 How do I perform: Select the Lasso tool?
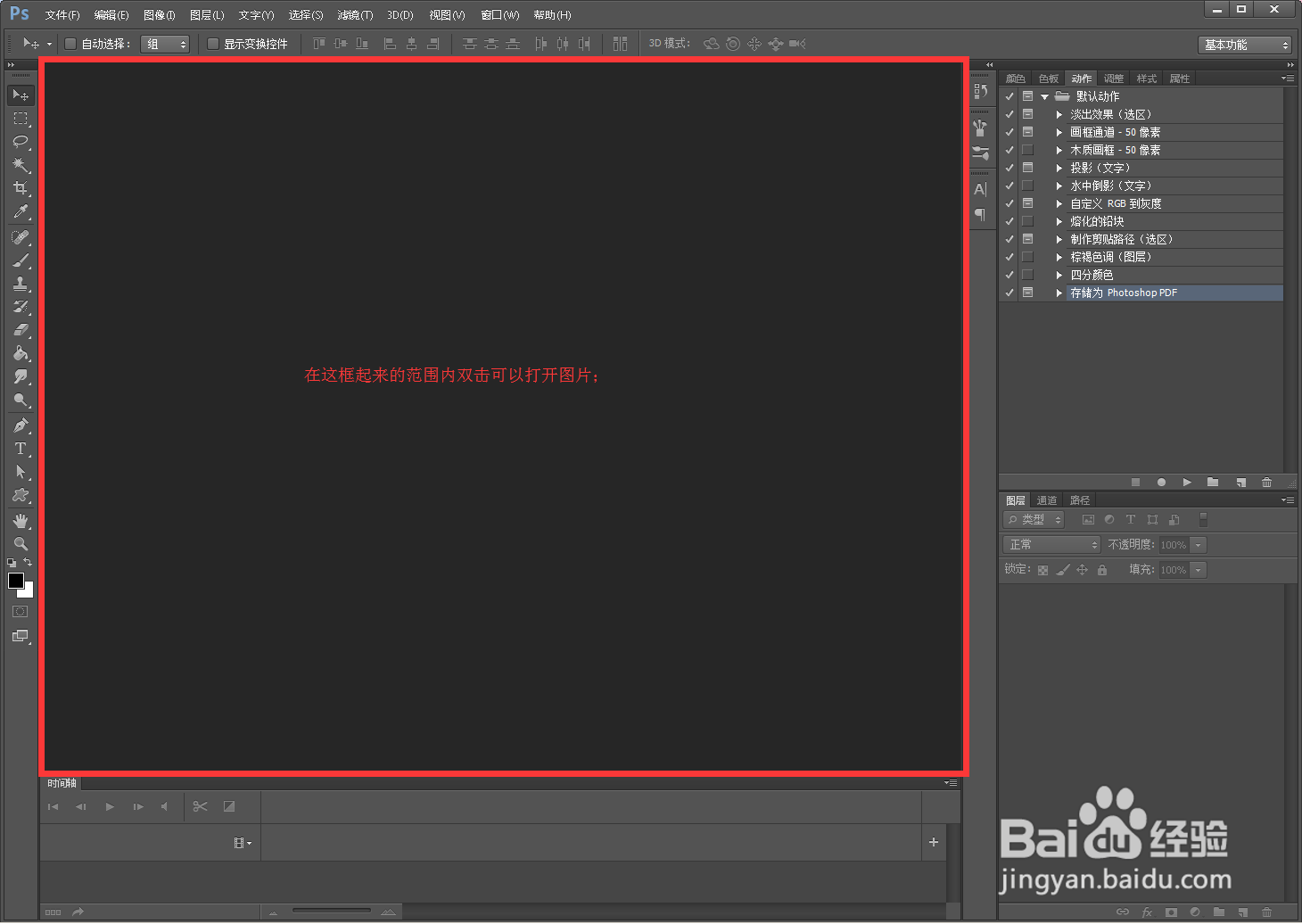pos(21,141)
